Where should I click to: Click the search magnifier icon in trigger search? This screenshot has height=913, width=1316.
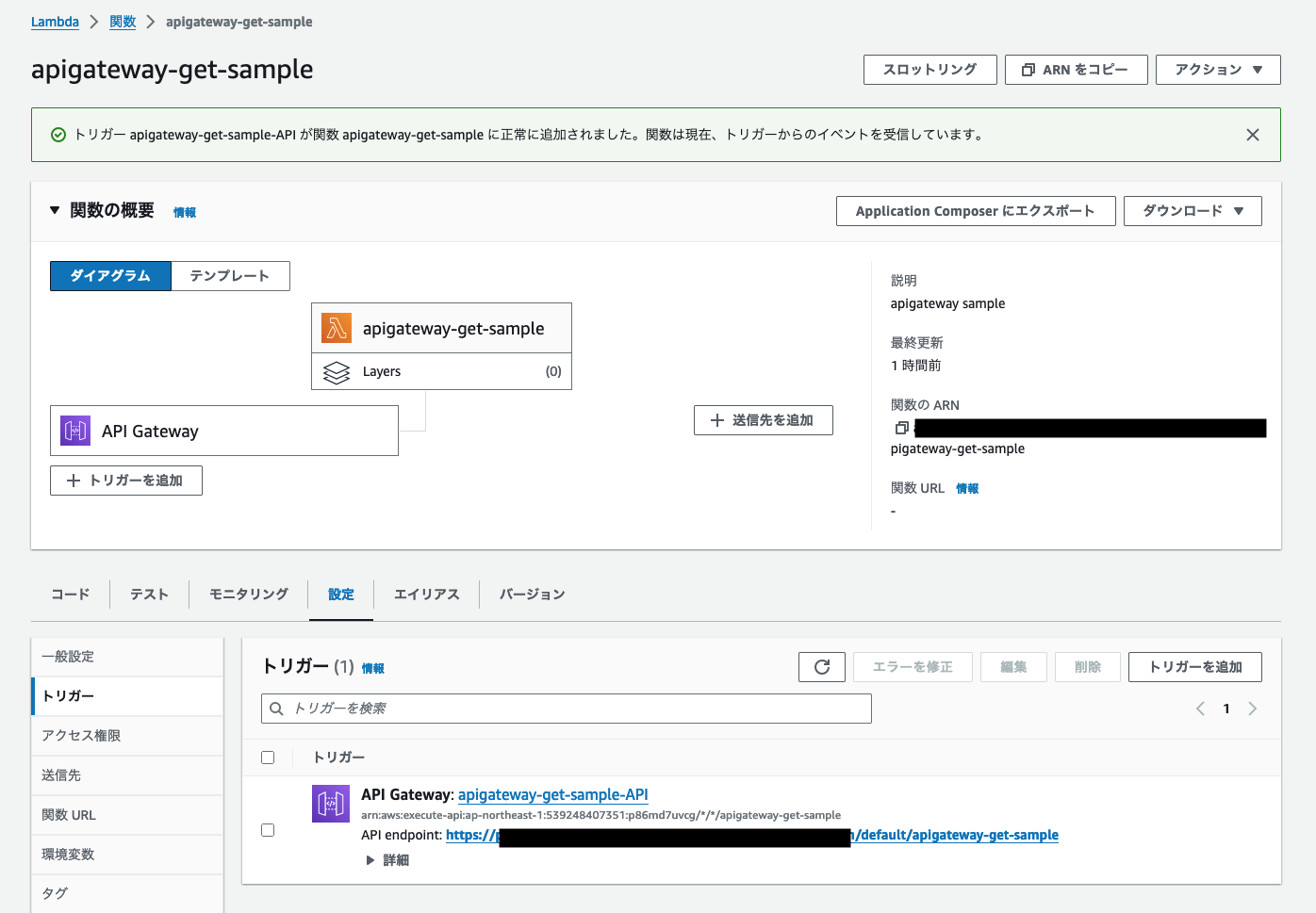277,709
